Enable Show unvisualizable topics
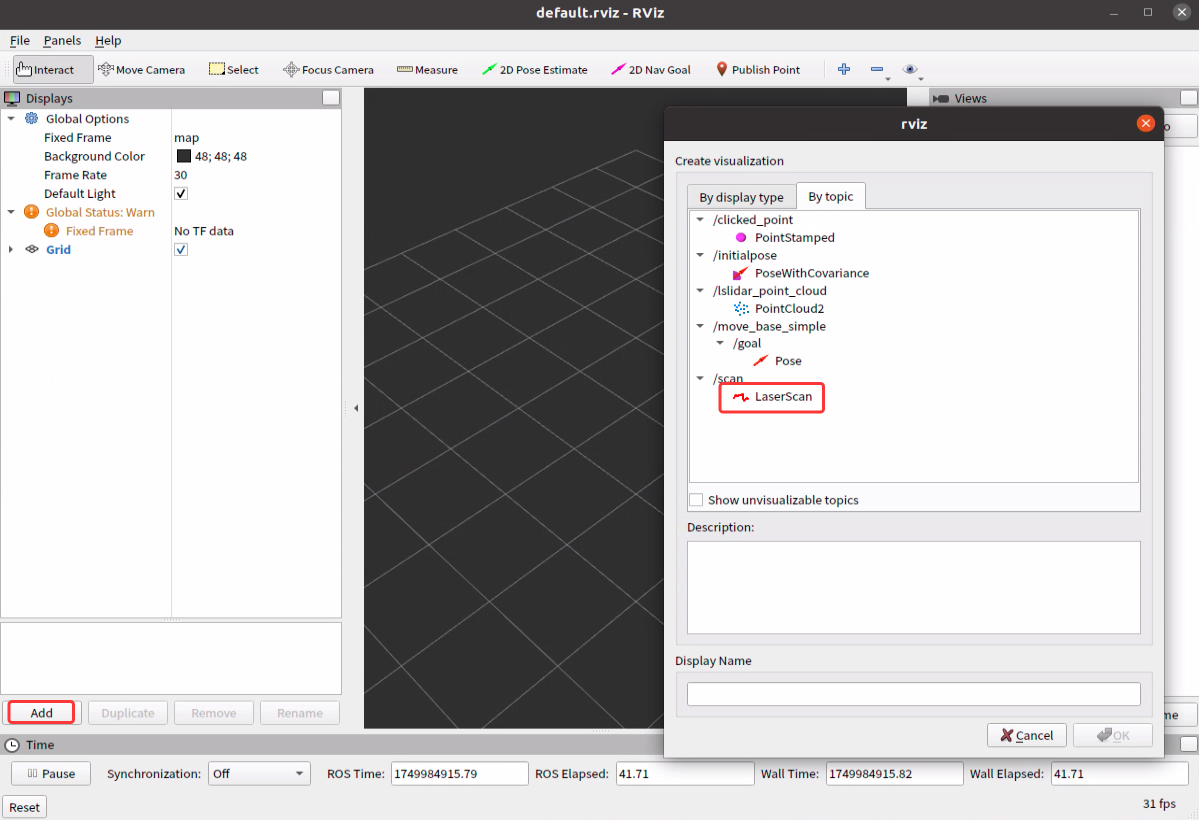 pos(695,499)
